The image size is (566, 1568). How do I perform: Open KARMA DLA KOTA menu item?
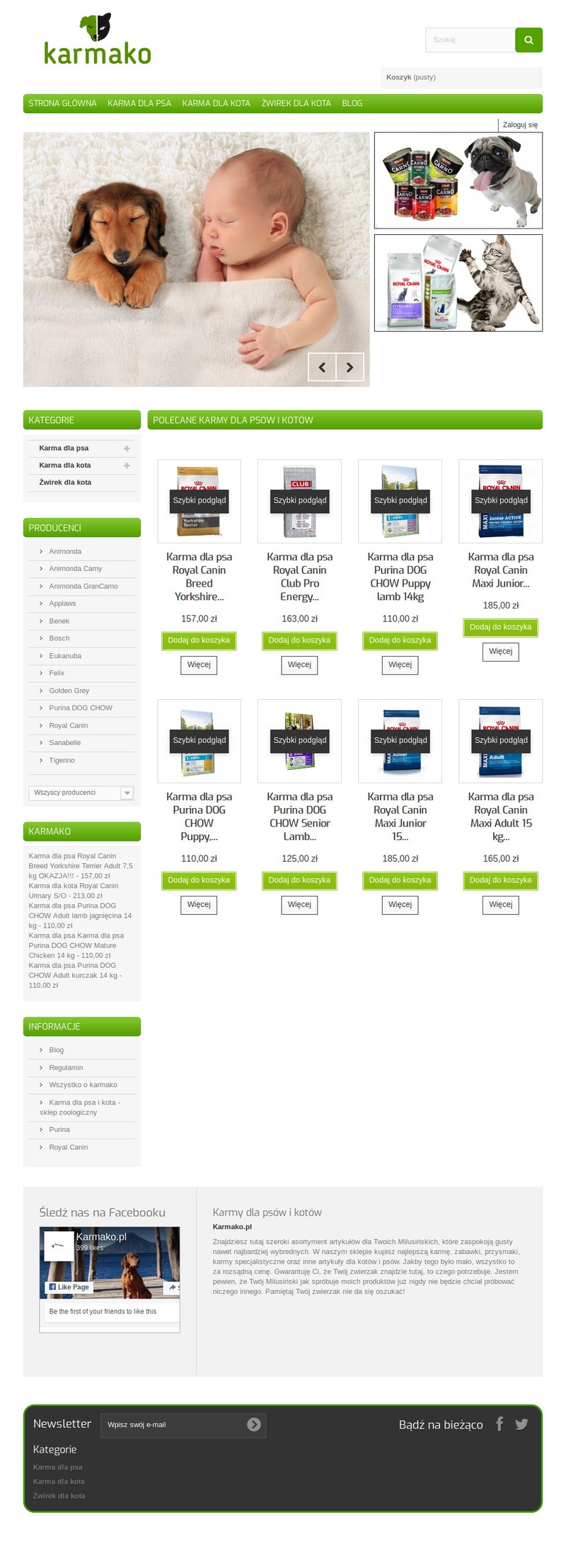click(x=216, y=103)
